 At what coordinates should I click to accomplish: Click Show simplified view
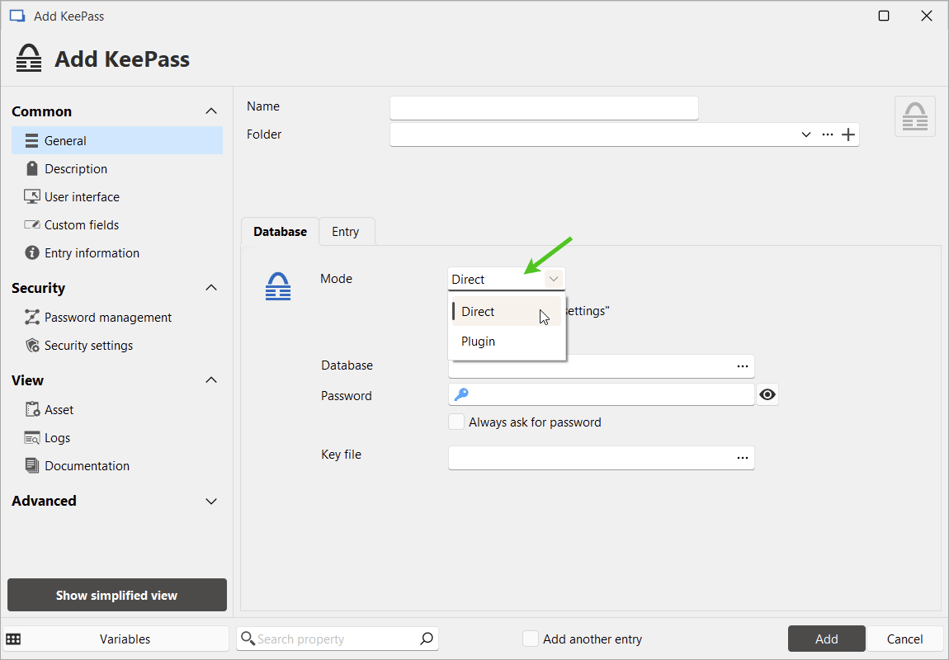click(x=116, y=594)
